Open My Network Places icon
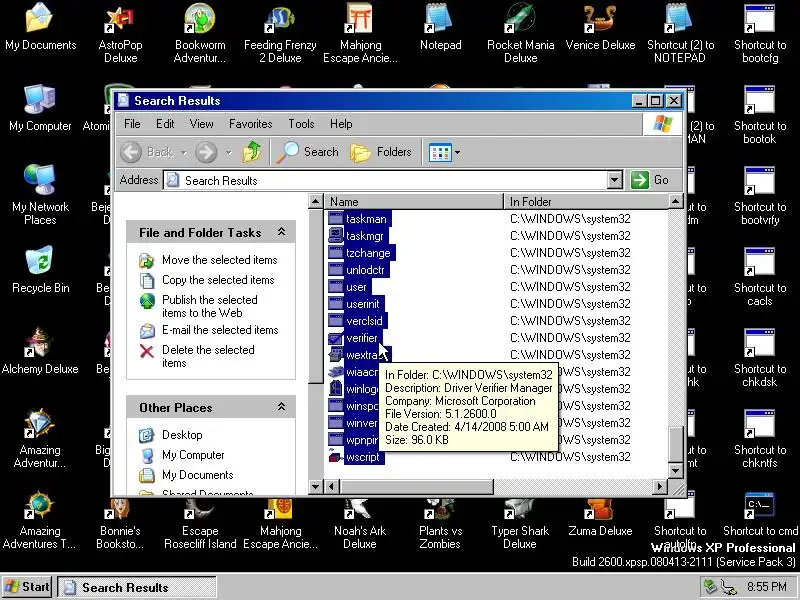 pyautogui.click(x=40, y=195)
